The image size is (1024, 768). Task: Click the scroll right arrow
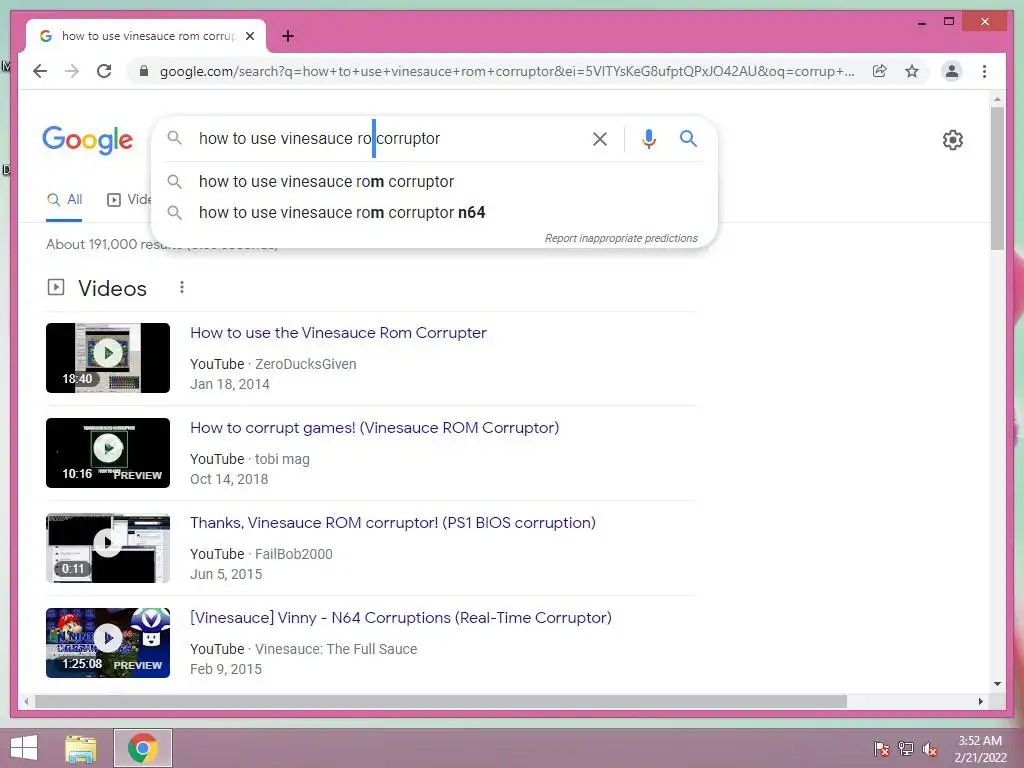pyautogui.click(x=980, y=701)
